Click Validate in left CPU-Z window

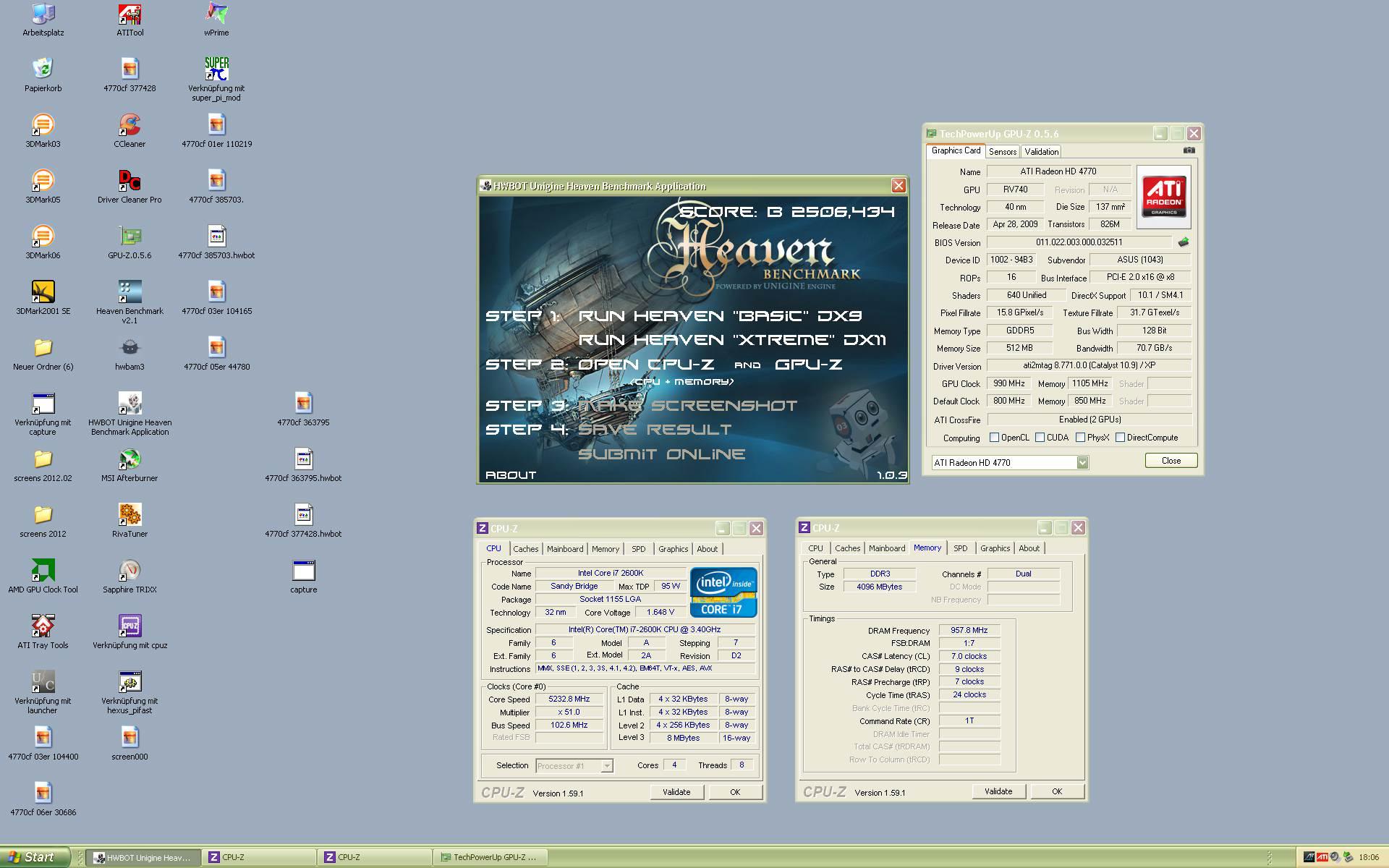point(676,792)
